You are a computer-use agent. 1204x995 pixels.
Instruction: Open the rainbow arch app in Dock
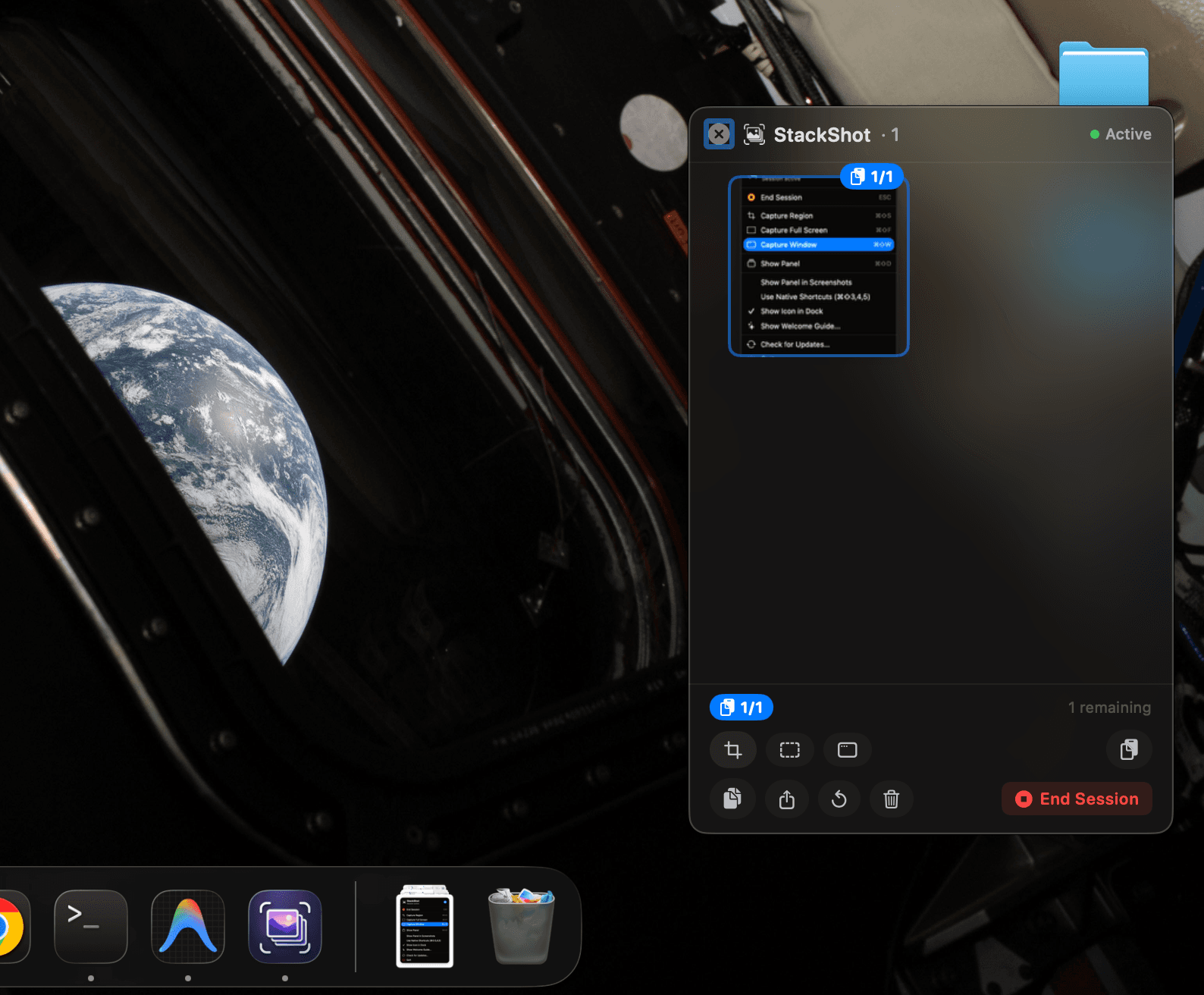[x=188, y=927]
